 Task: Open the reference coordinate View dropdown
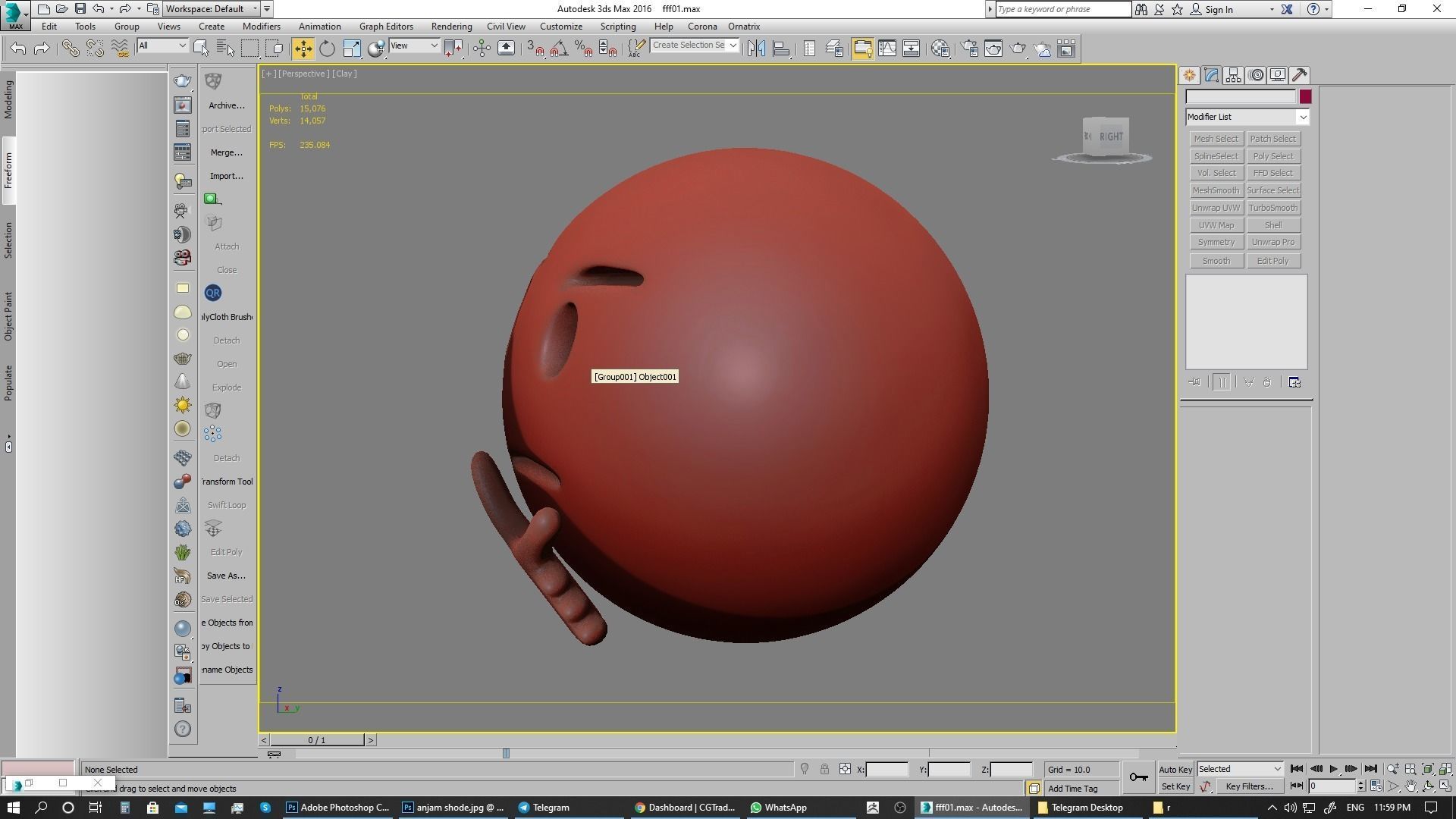point(414,46)
